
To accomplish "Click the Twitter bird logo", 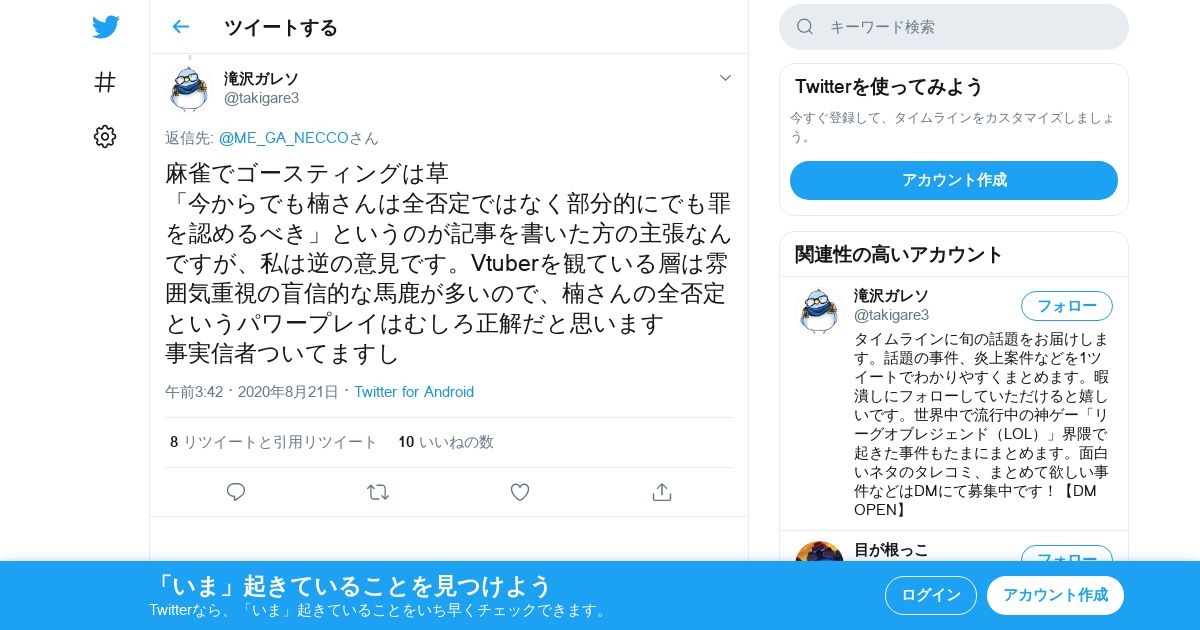I will [106, 27].
